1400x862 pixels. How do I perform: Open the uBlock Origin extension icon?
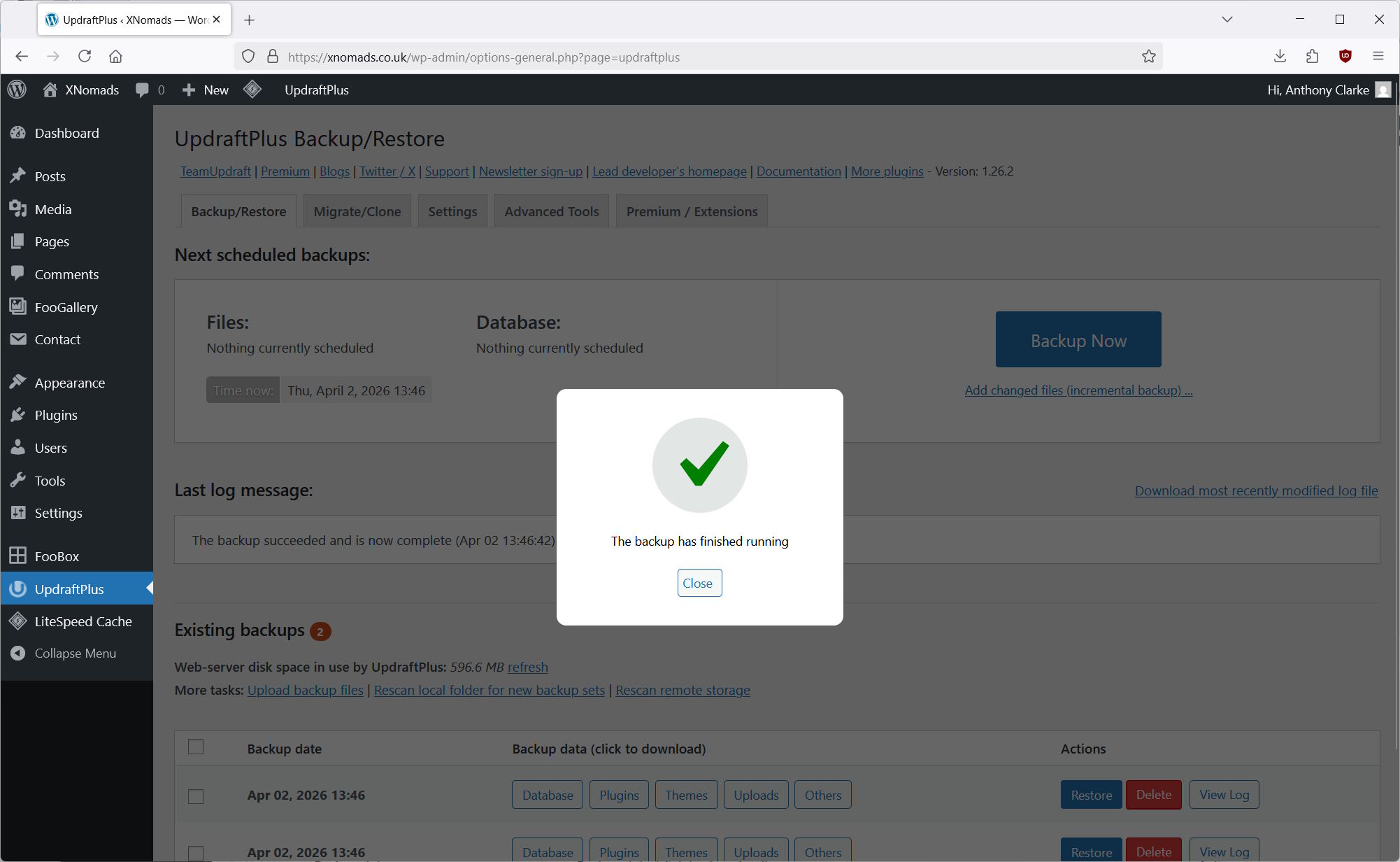point(1345,57)
